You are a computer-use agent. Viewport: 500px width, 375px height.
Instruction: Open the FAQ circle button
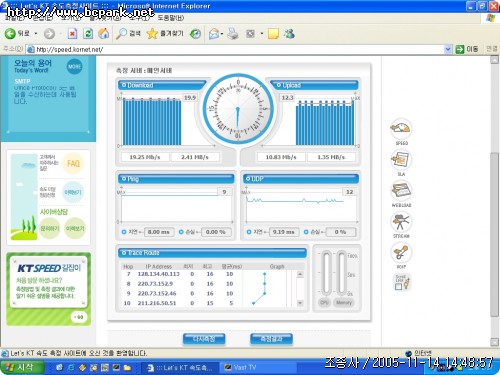73,163
